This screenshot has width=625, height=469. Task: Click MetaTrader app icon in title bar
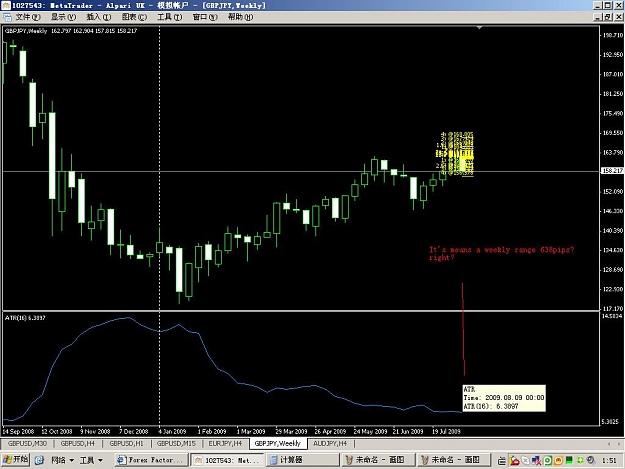point(6,5)
